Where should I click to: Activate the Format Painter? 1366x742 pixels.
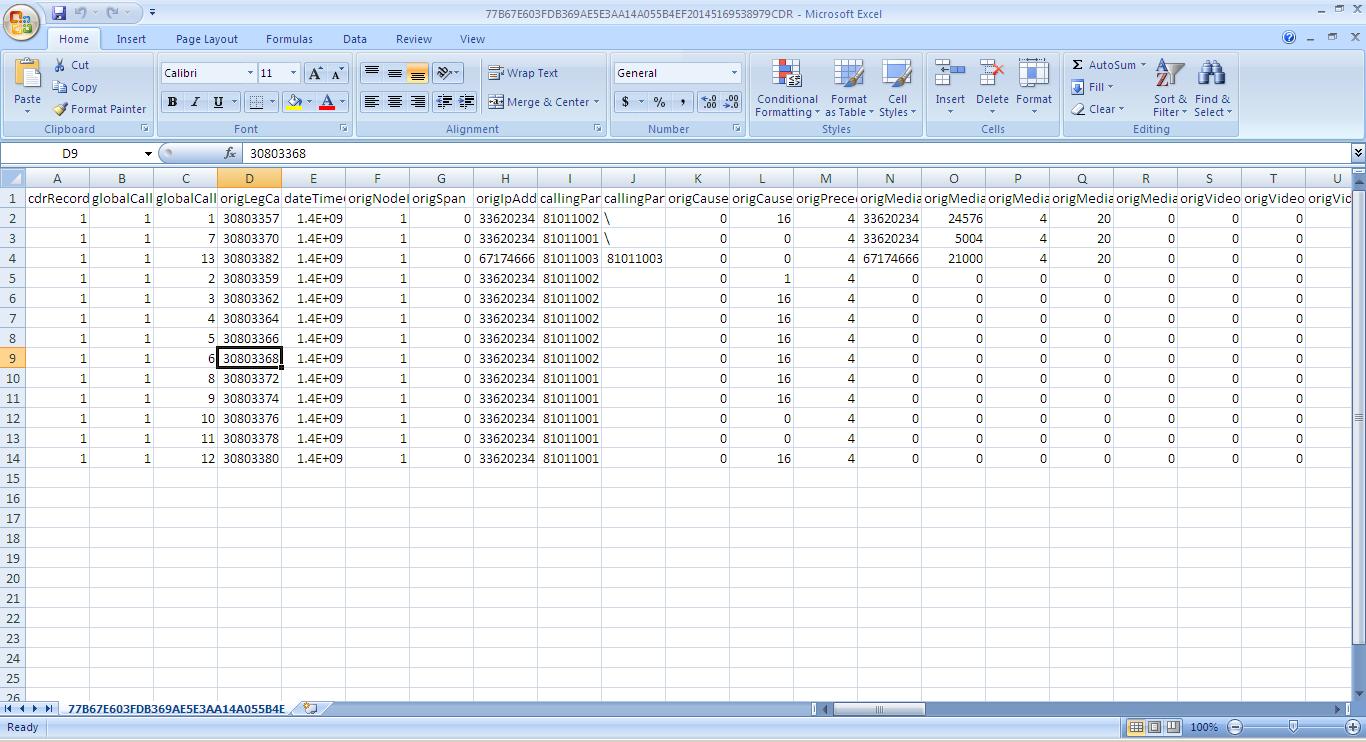point(100,109)
